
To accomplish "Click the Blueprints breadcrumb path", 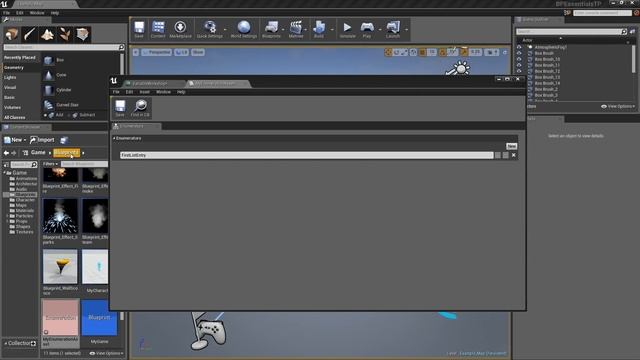I will click(x=67, y=153).
